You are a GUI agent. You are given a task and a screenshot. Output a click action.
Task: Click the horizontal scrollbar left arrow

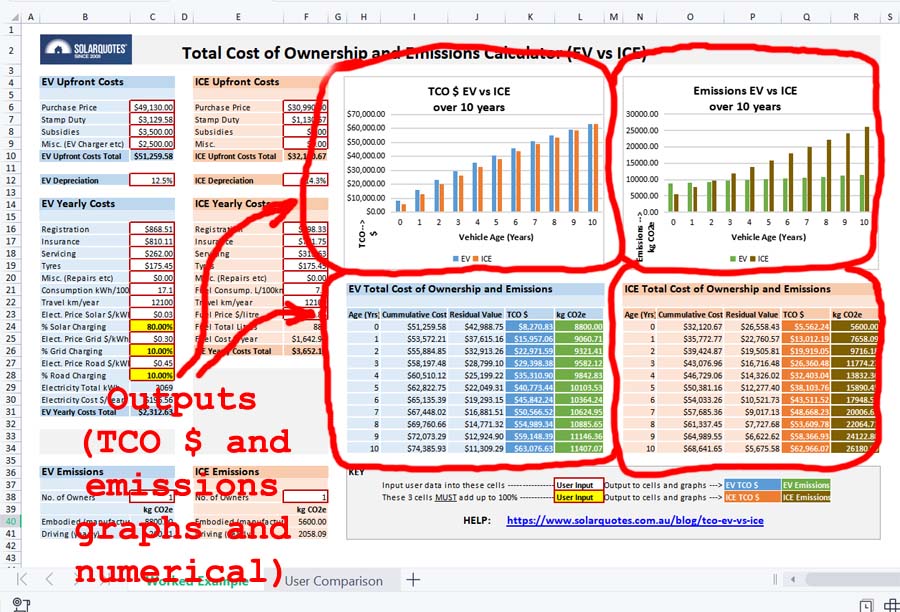(x=793, y=579)
